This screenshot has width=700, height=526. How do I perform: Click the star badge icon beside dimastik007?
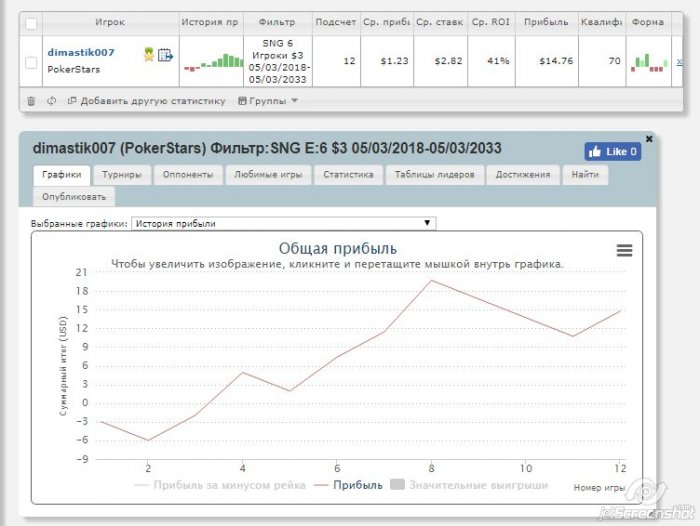(149, 54)
